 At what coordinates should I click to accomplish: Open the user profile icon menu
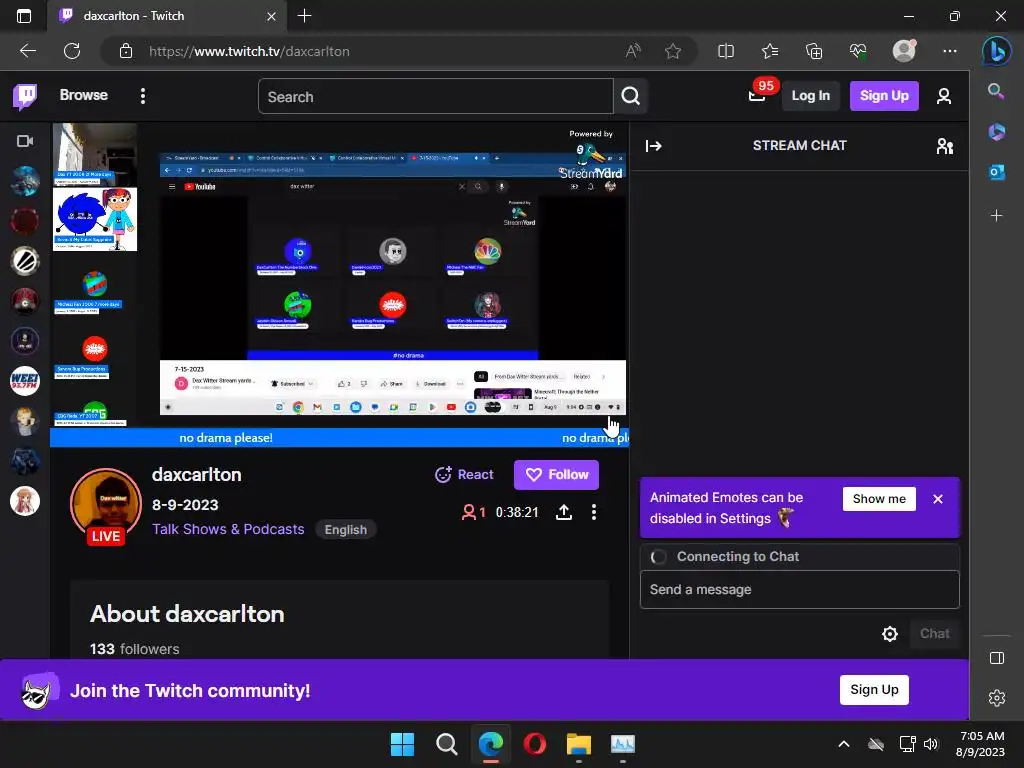pos(943,97)
